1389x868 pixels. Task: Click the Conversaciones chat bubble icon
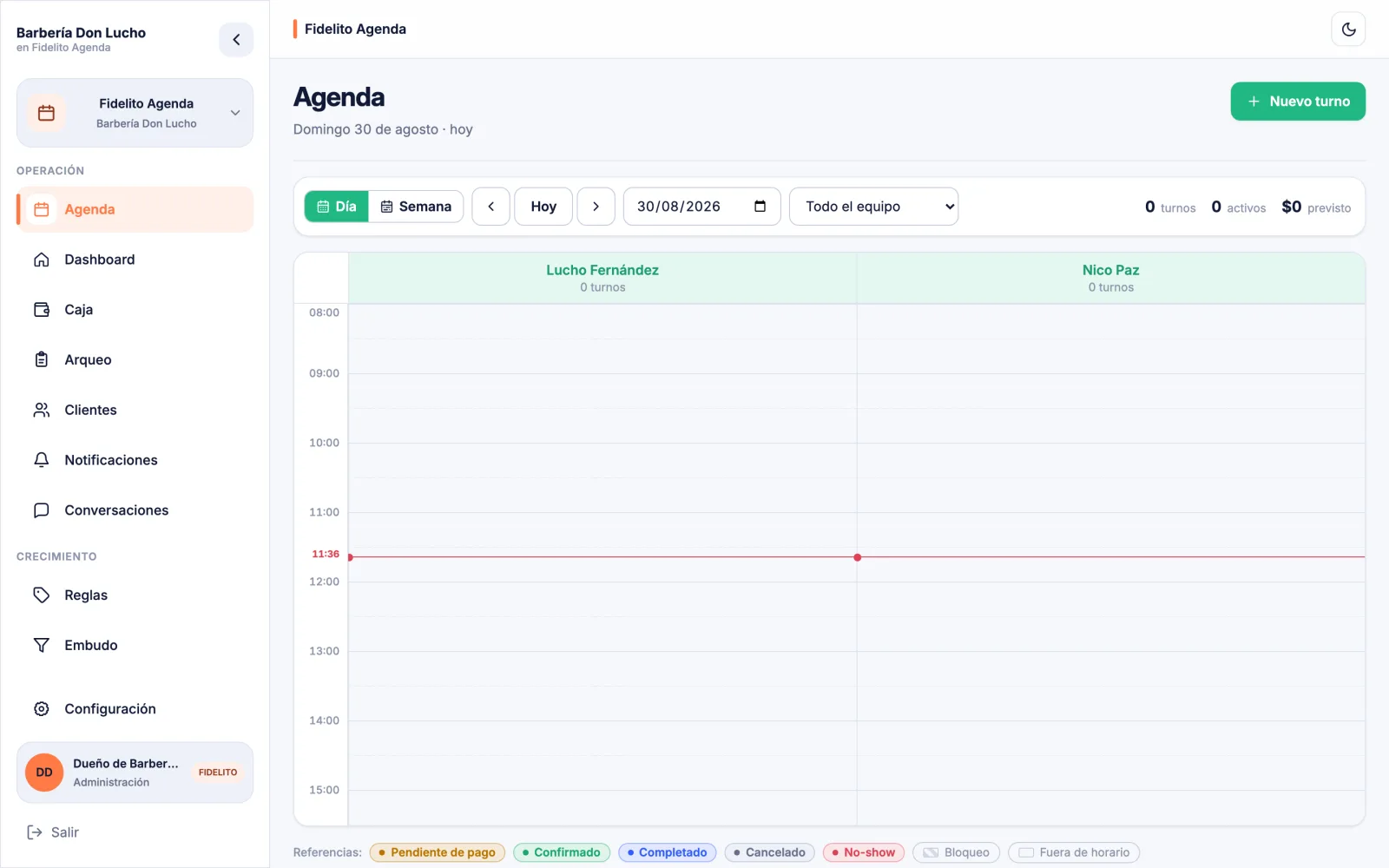coord(42,510)
